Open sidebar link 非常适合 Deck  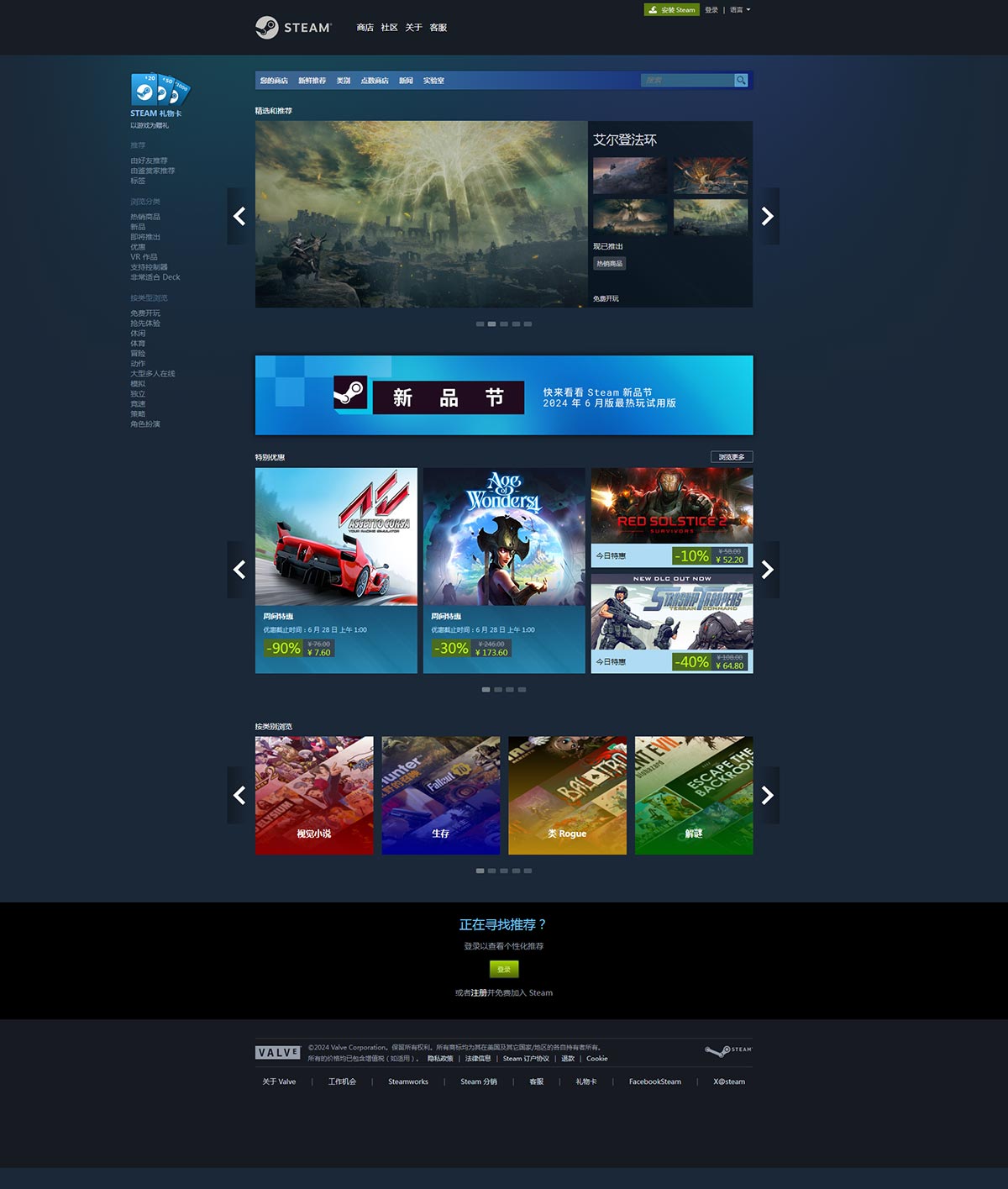point(155,277)
